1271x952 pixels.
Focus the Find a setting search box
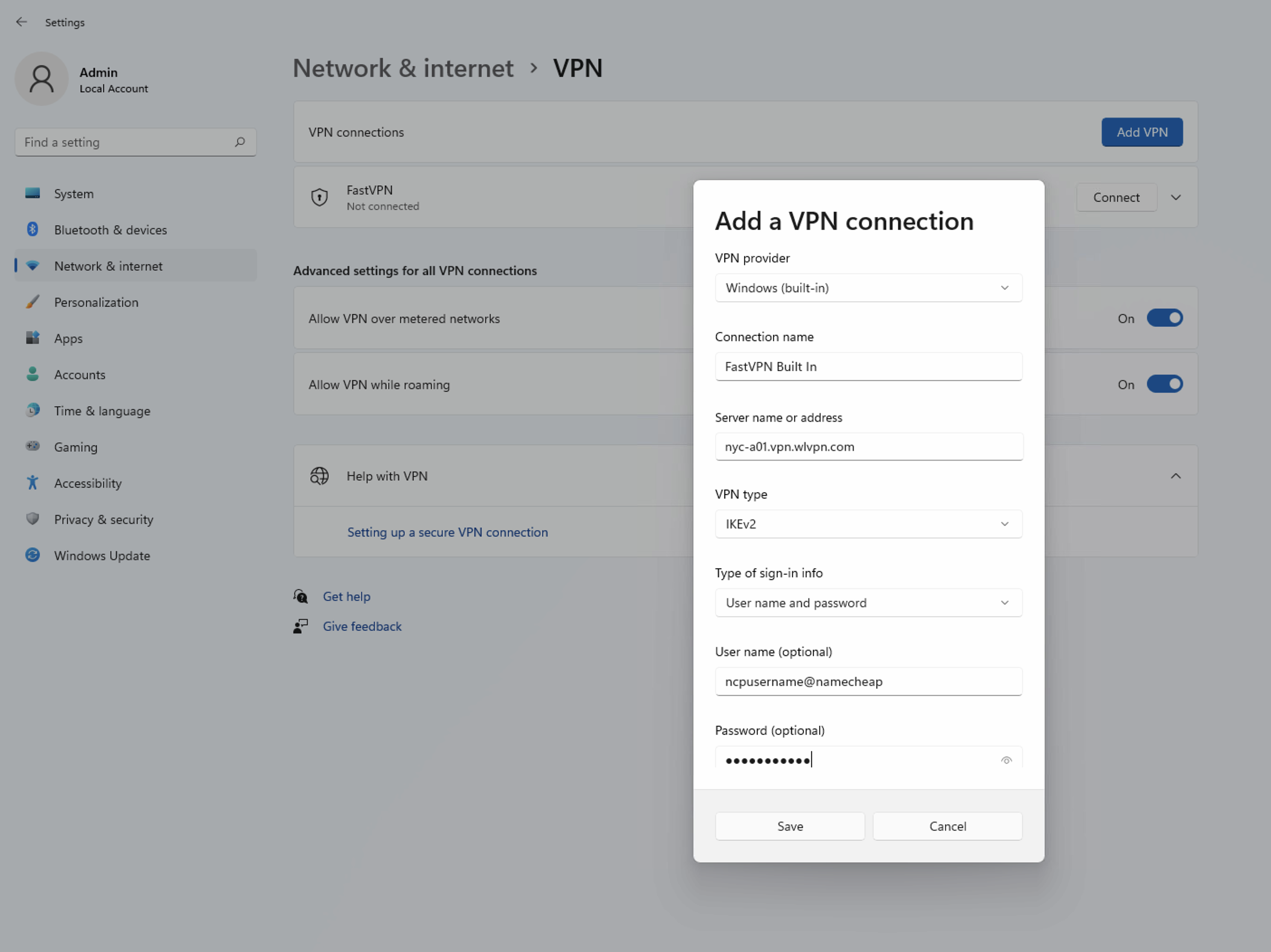[x=136, y=142]
